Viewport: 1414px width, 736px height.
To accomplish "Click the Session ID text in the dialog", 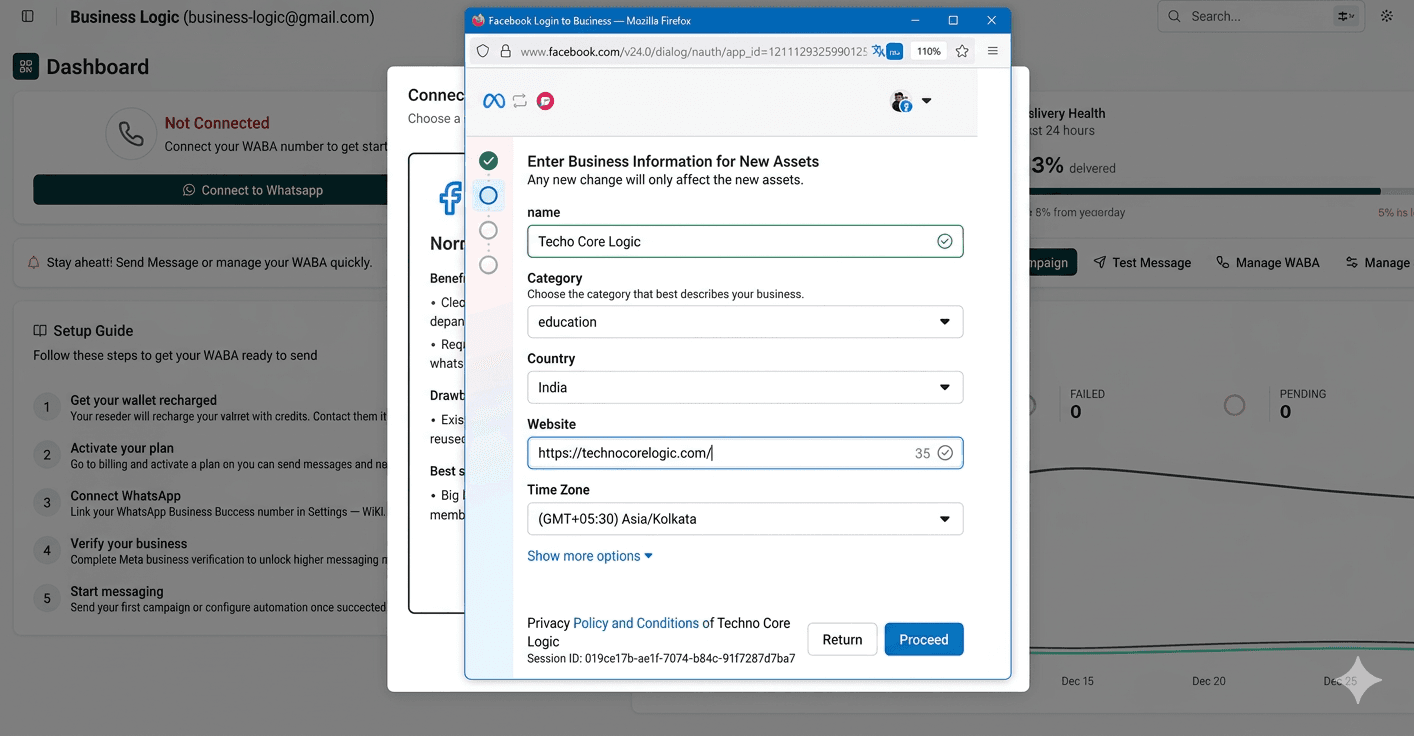I will point(661,659).
